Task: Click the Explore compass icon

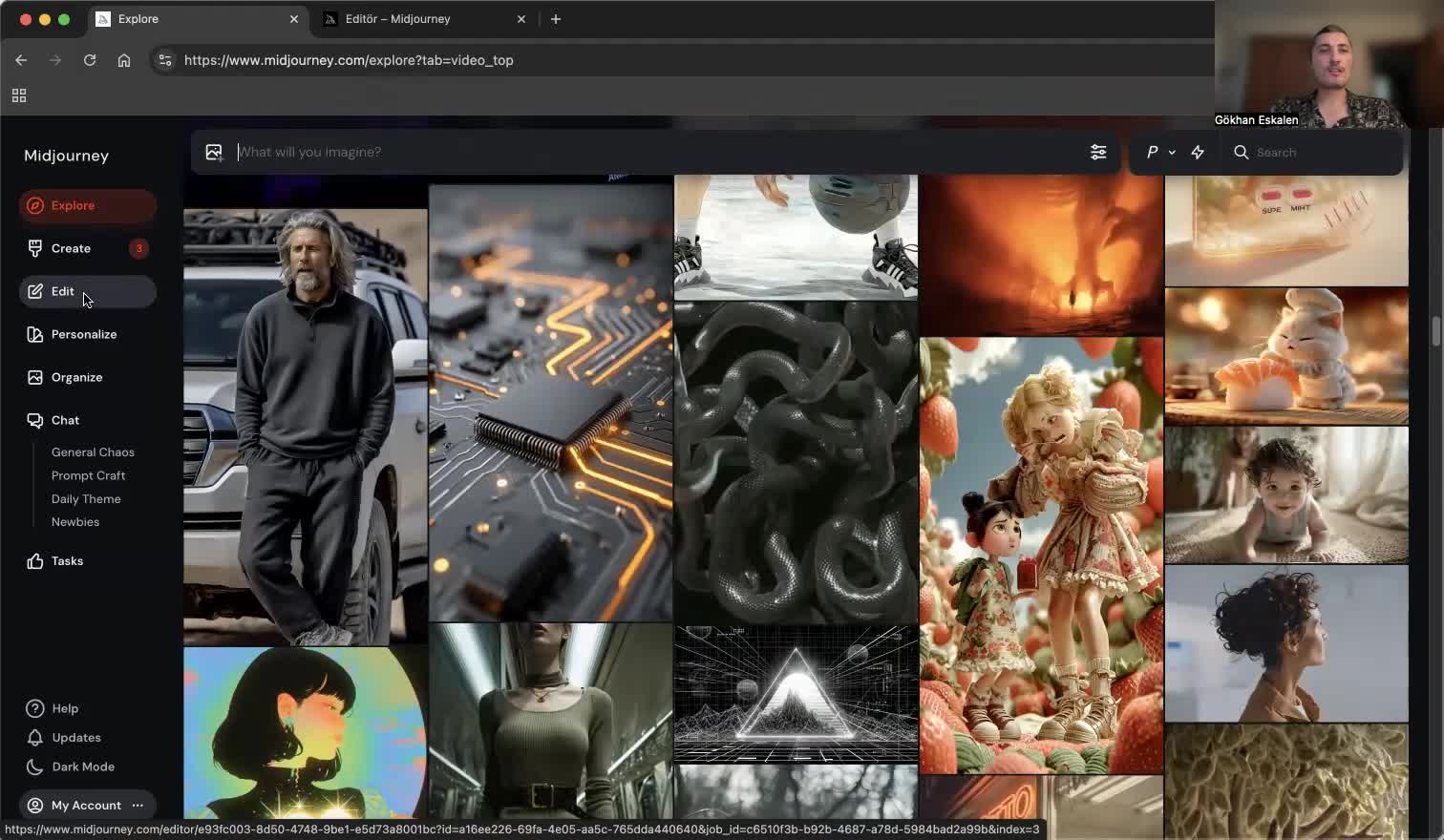Action: (x=35, y=205)
